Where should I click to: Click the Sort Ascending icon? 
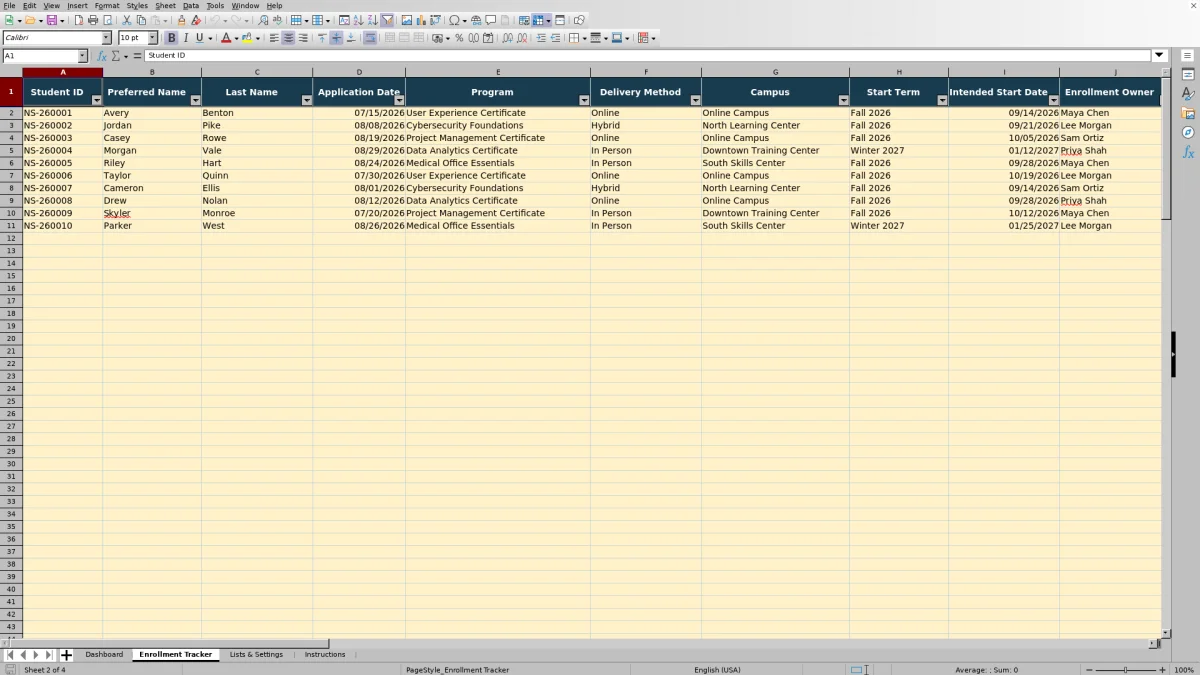point(359,20)
